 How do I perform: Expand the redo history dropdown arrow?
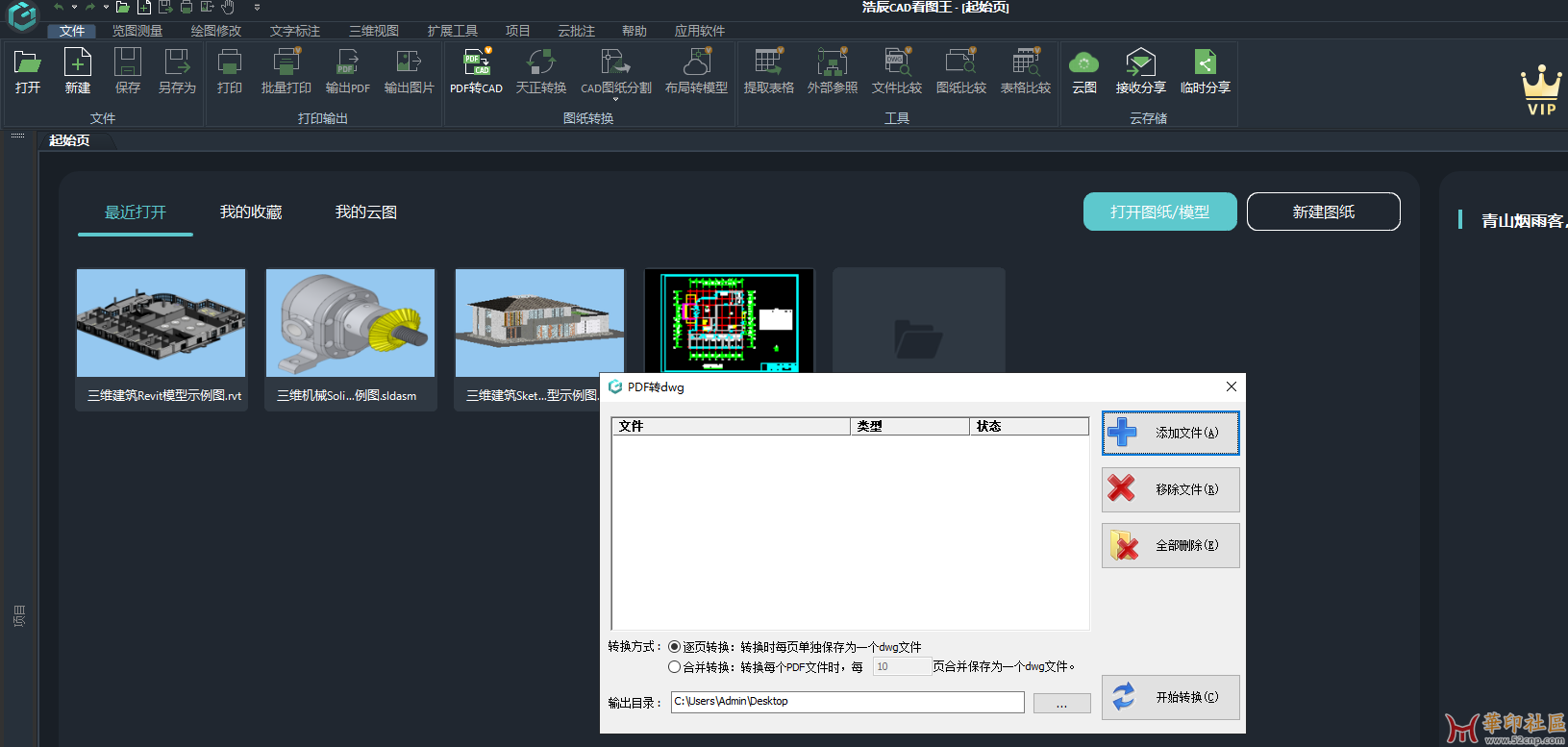click(106, 7)
